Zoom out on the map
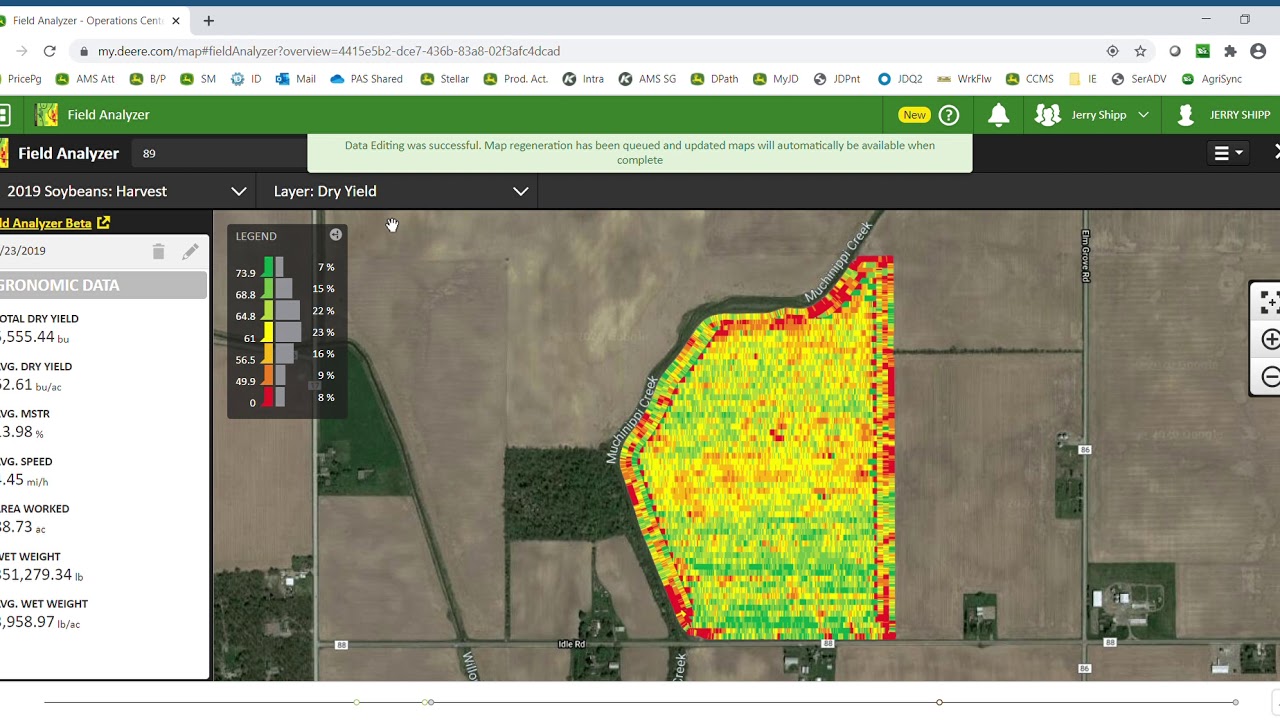 (1269, 377)
